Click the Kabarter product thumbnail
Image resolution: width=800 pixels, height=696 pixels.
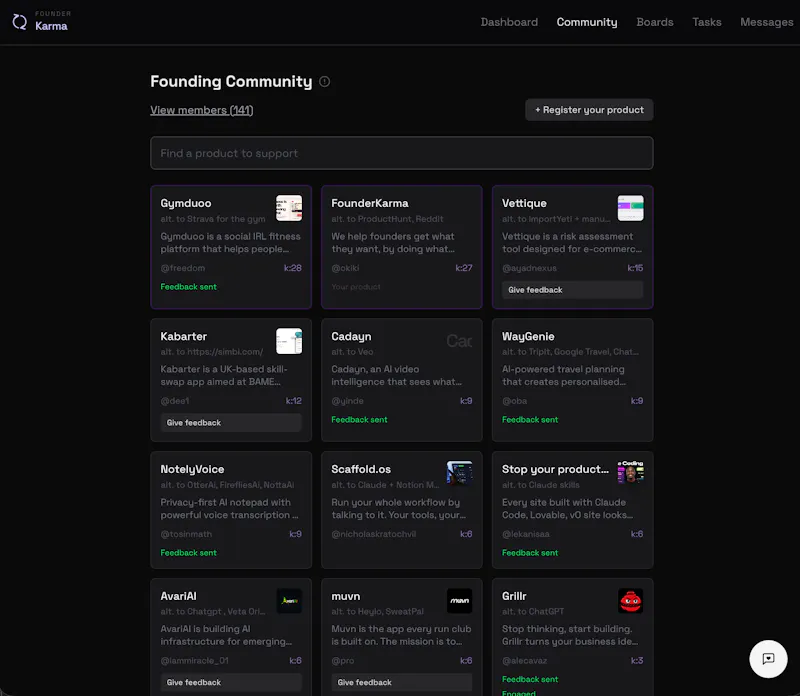289,341
